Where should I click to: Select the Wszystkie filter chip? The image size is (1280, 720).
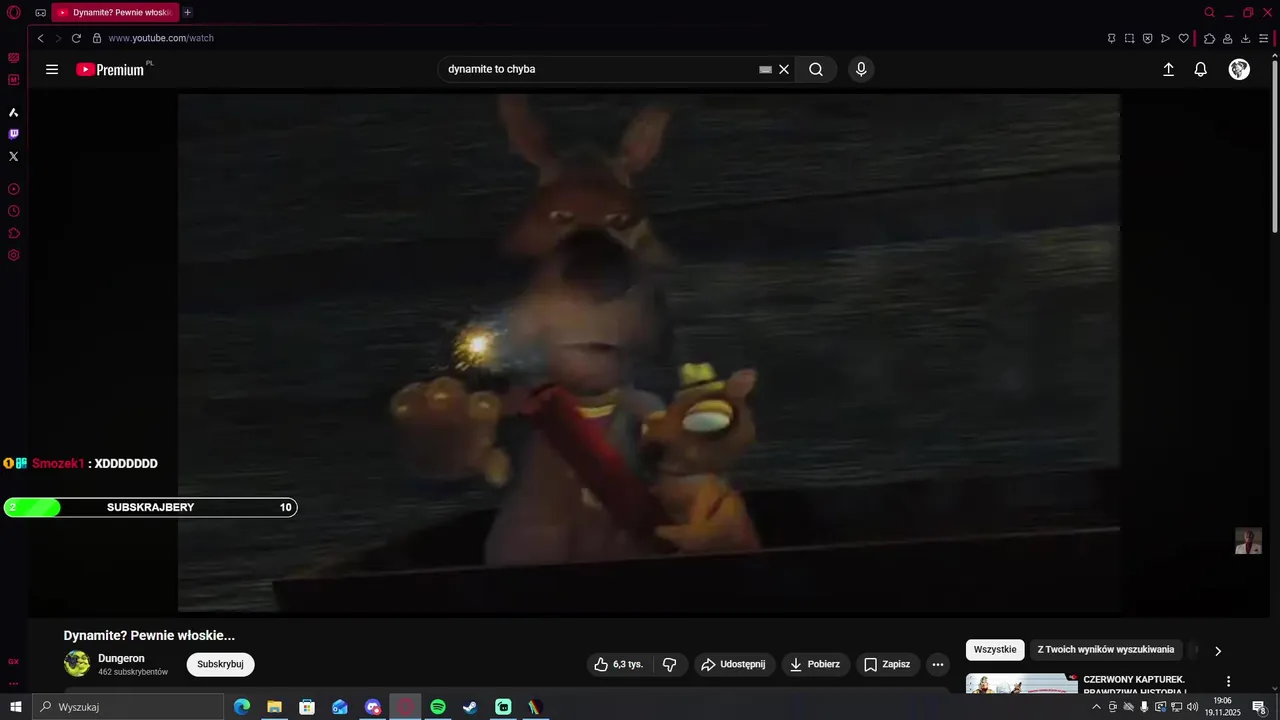coord(995,650)
